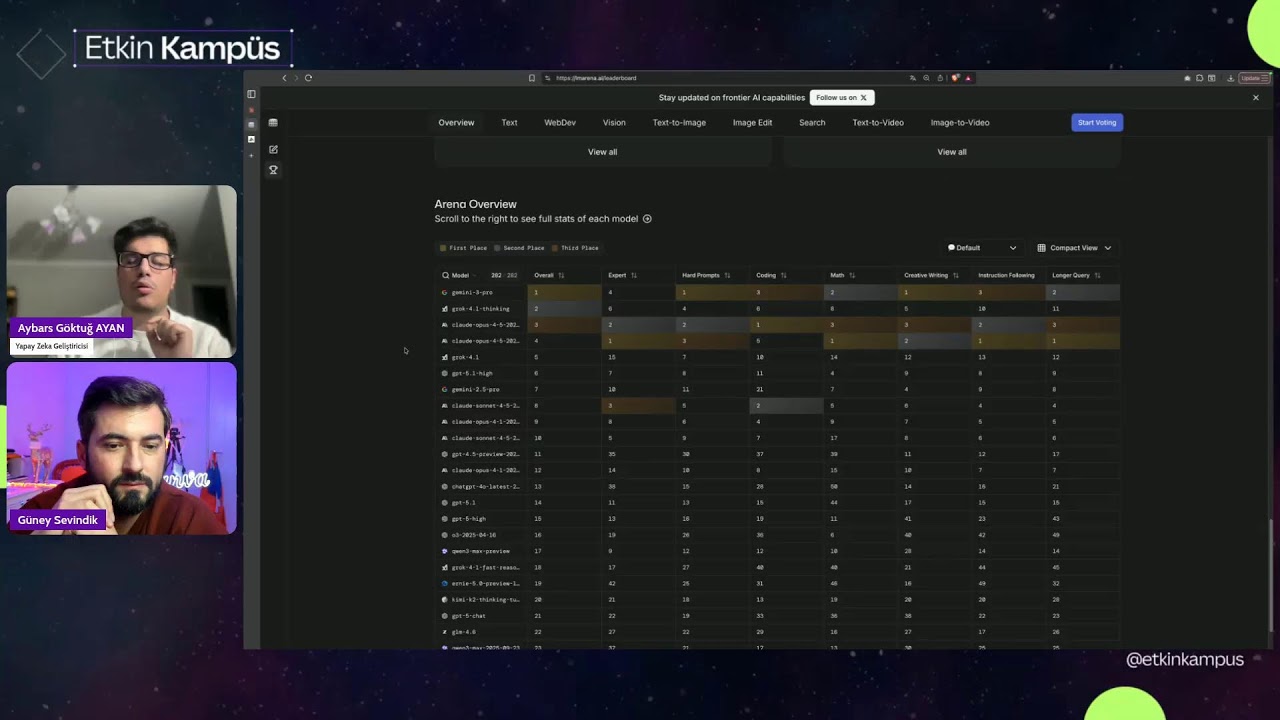Click the Instruction Following column header

[1006, 275]
